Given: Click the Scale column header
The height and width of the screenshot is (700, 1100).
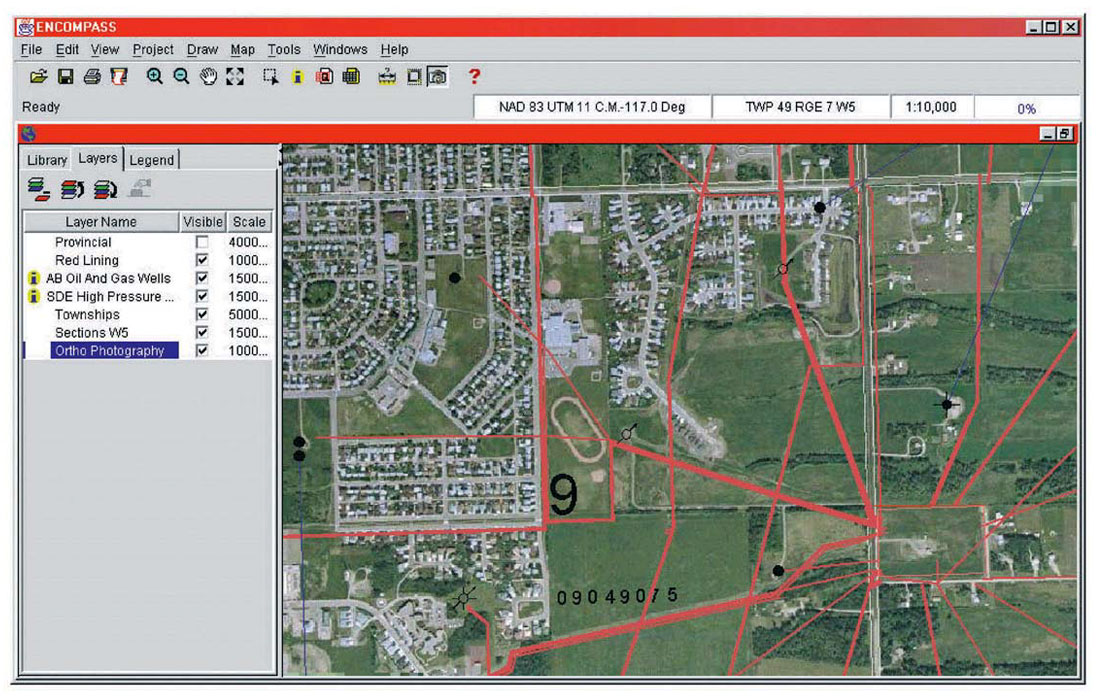Looking at the screenshot, I should point(249,222).
